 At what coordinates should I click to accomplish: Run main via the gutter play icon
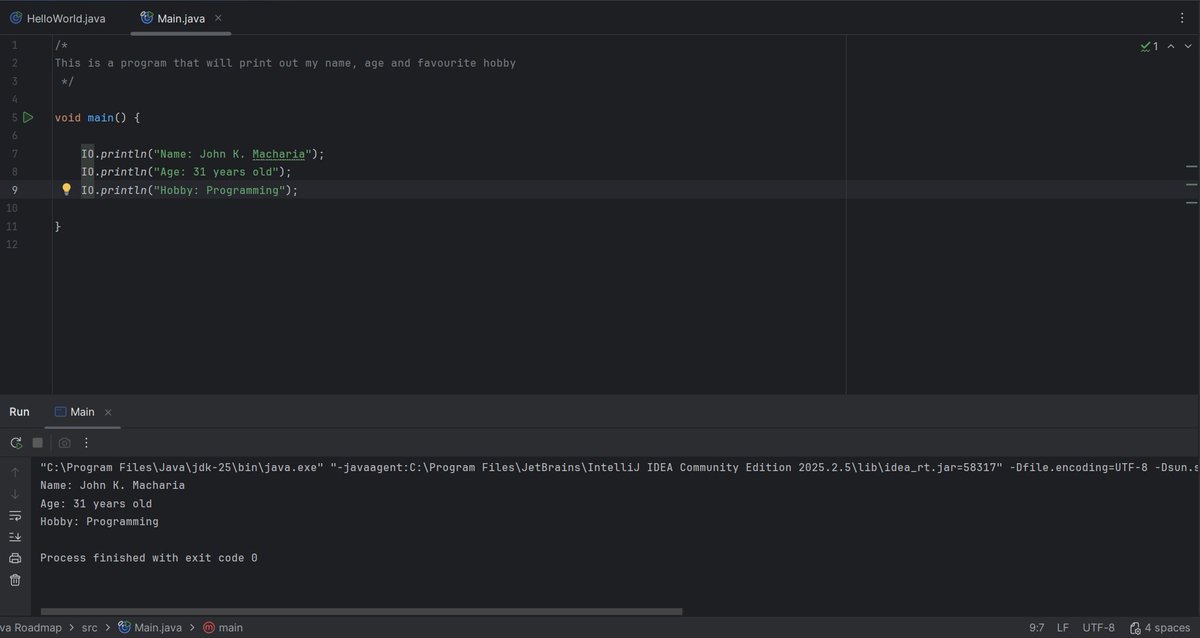coord(28,117)
